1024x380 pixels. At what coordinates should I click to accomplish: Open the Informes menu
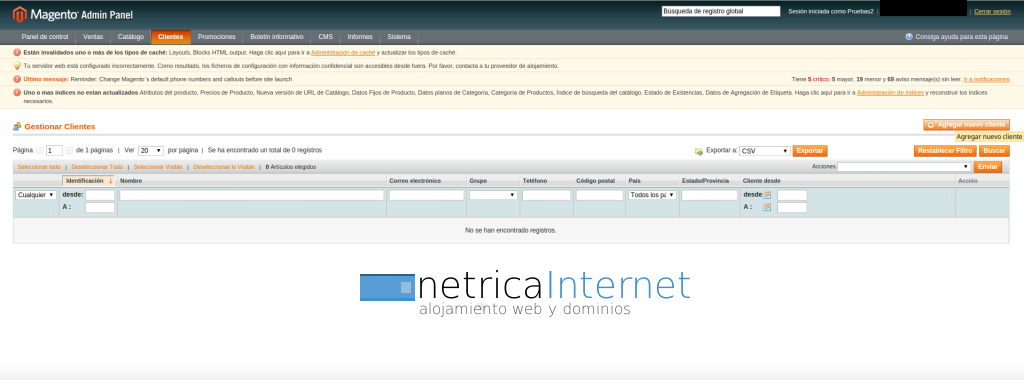click(x=360, y=37)
